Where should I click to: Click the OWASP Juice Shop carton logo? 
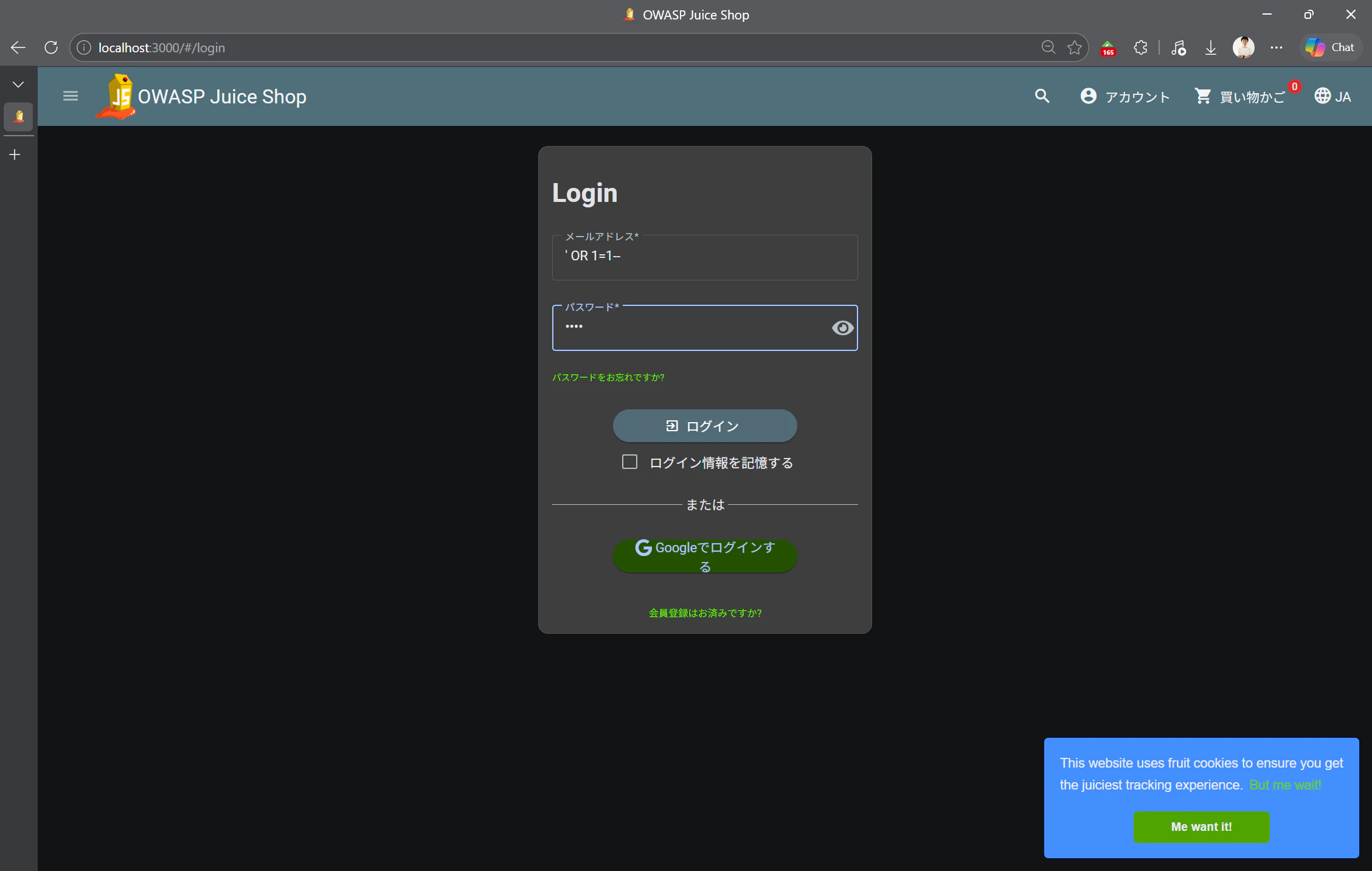(x=116, y=96)
